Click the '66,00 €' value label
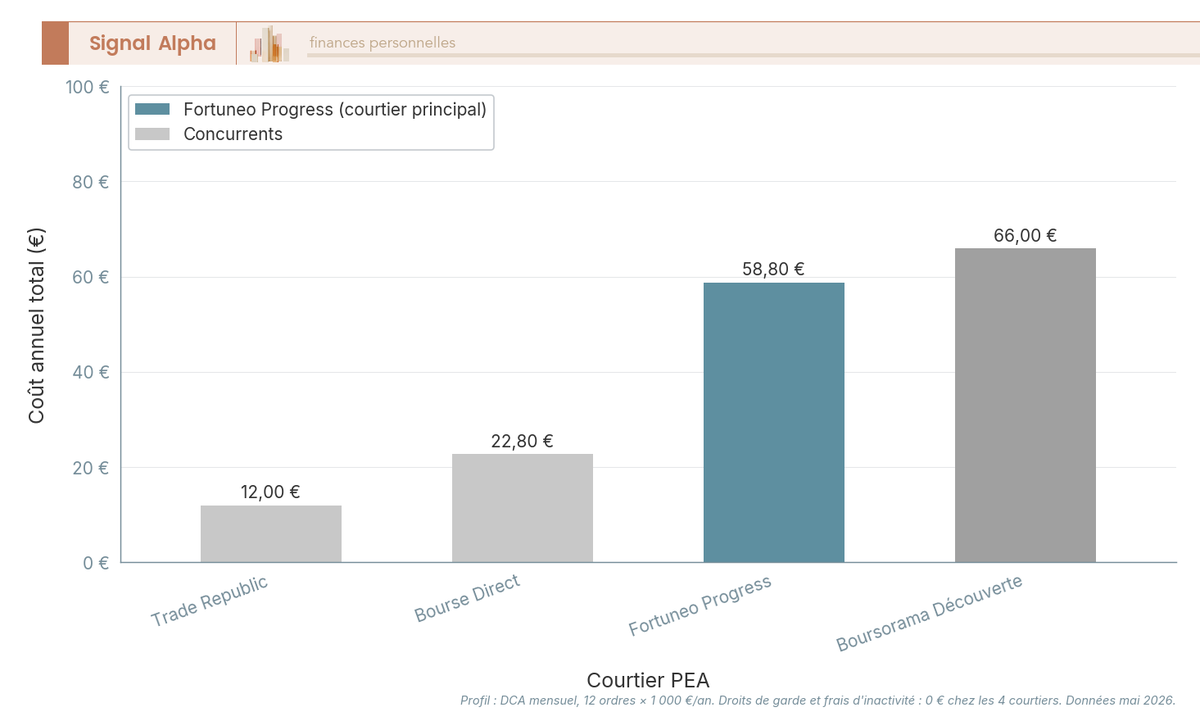This screenshot has height=721, width=1200. click(x=1025, y=235)
